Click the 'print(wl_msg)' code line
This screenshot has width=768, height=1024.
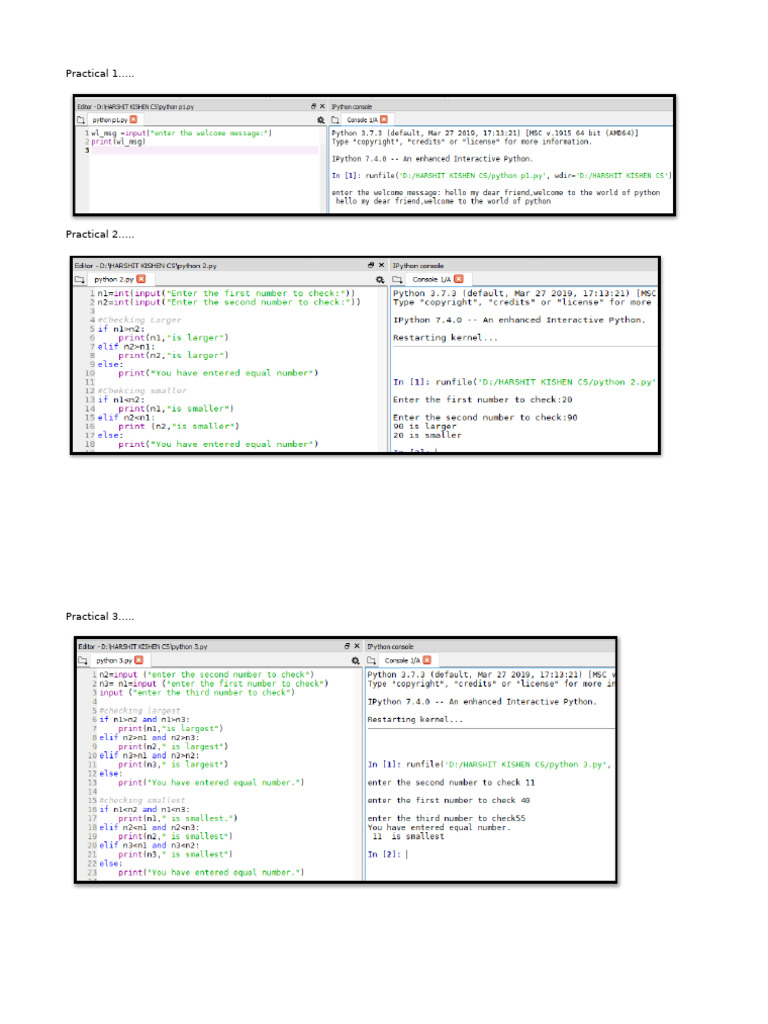[x=118, y=142]
